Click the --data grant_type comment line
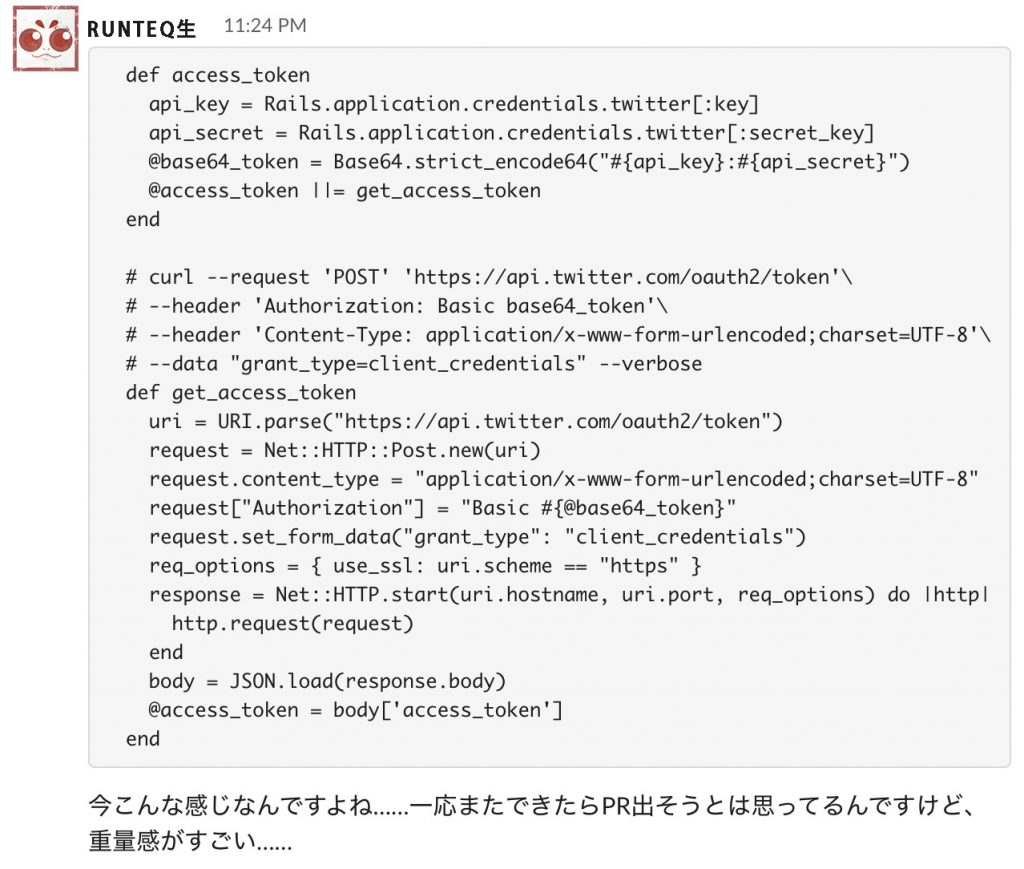 tap(414, 364)
